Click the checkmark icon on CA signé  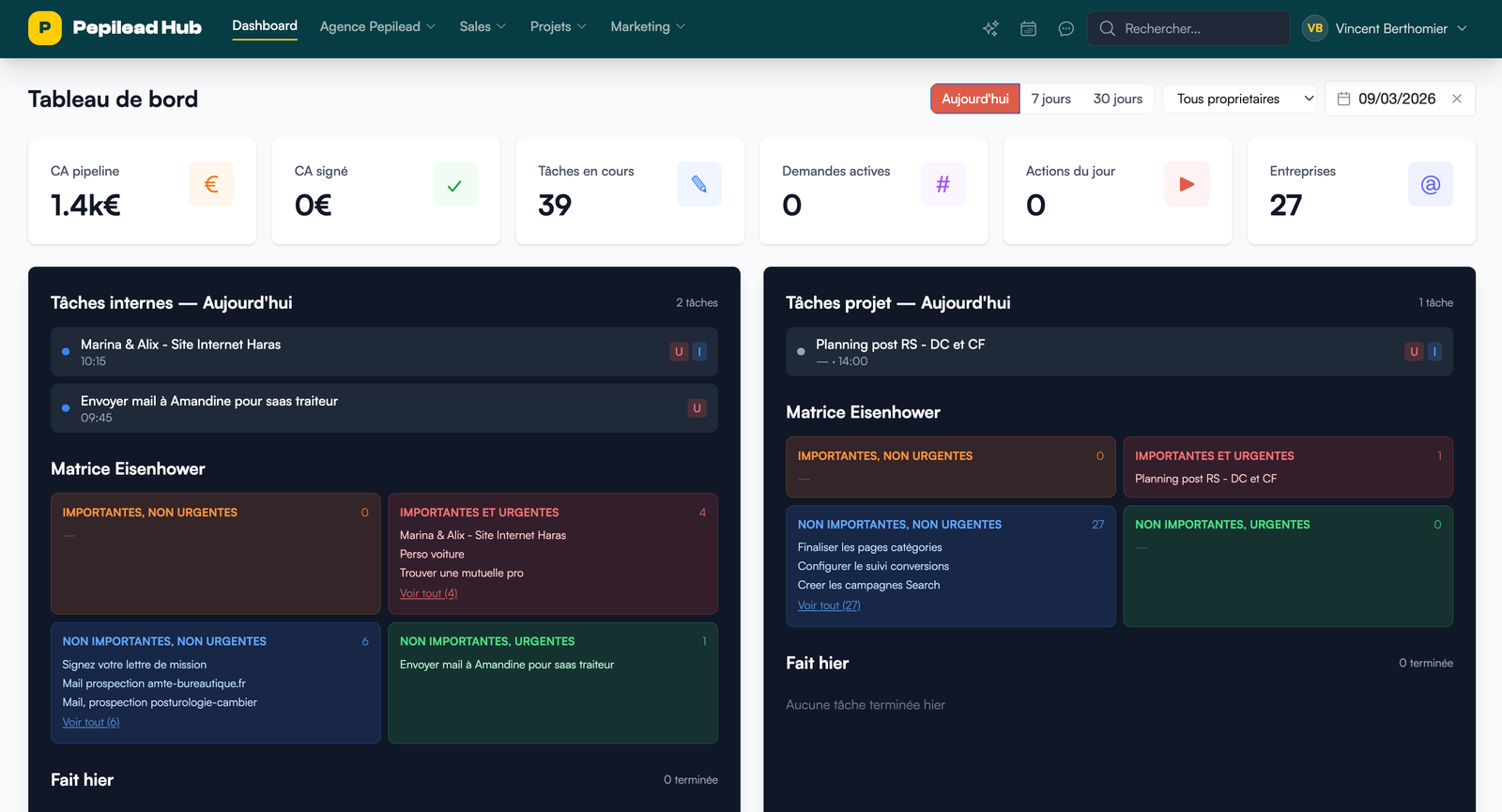click(x=454, y=184)
